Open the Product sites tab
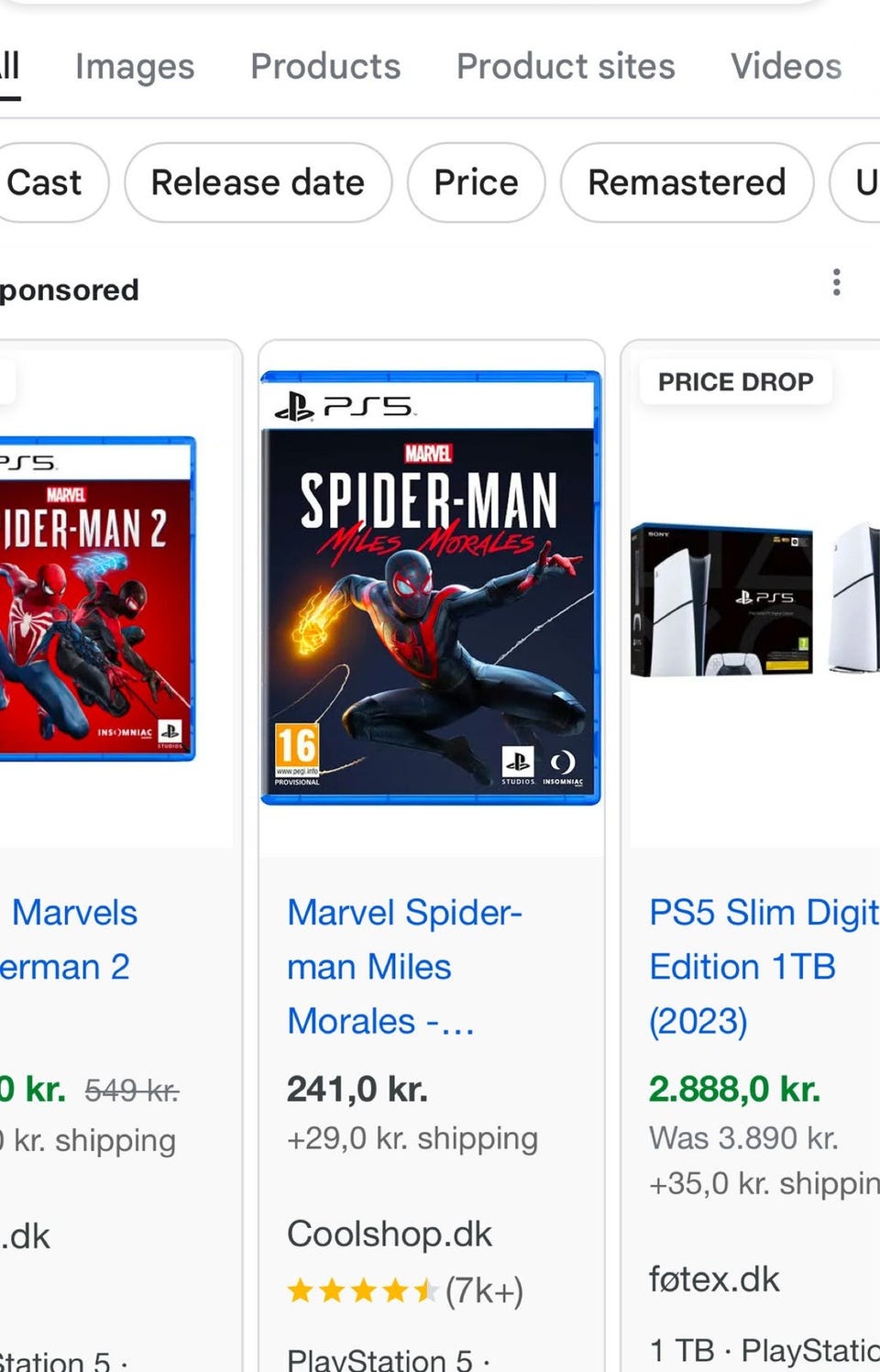Image resolution: width=880 pixels, height=1372 pixels. [x=566, y=67]
